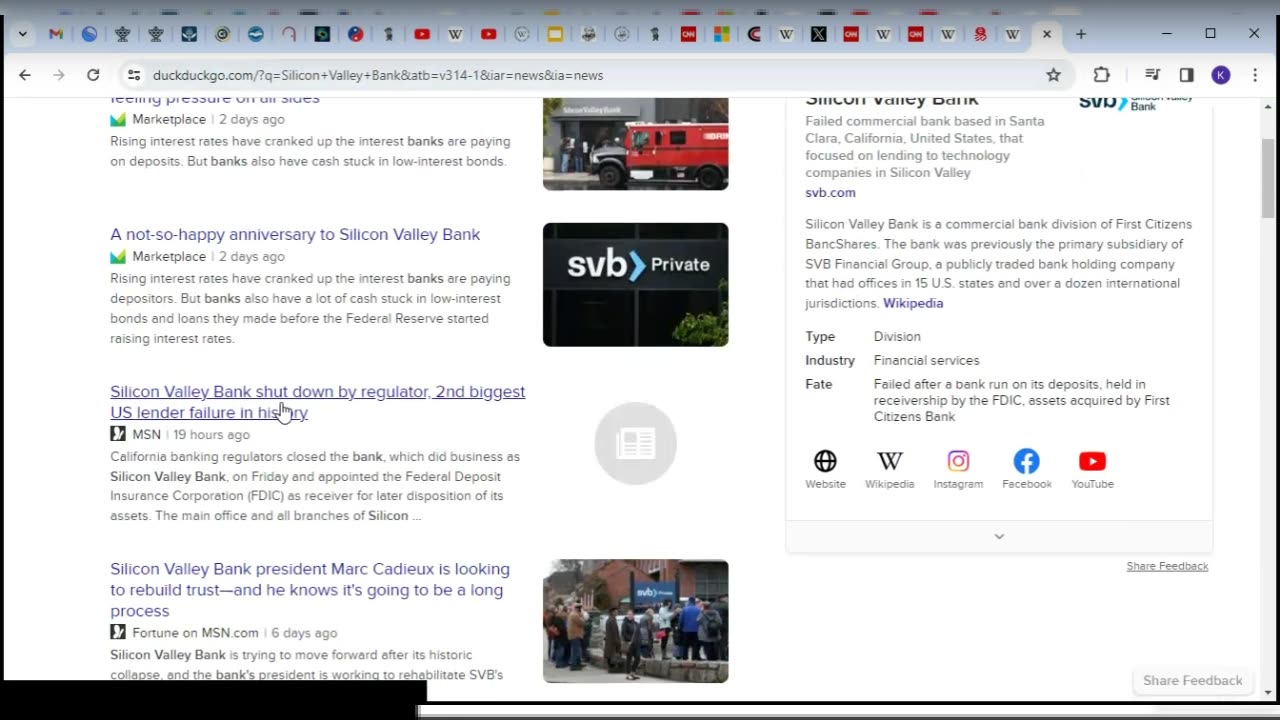
Task: Click 'Fortune on MSN.com' source text
Action: click(x=195, y=633)
